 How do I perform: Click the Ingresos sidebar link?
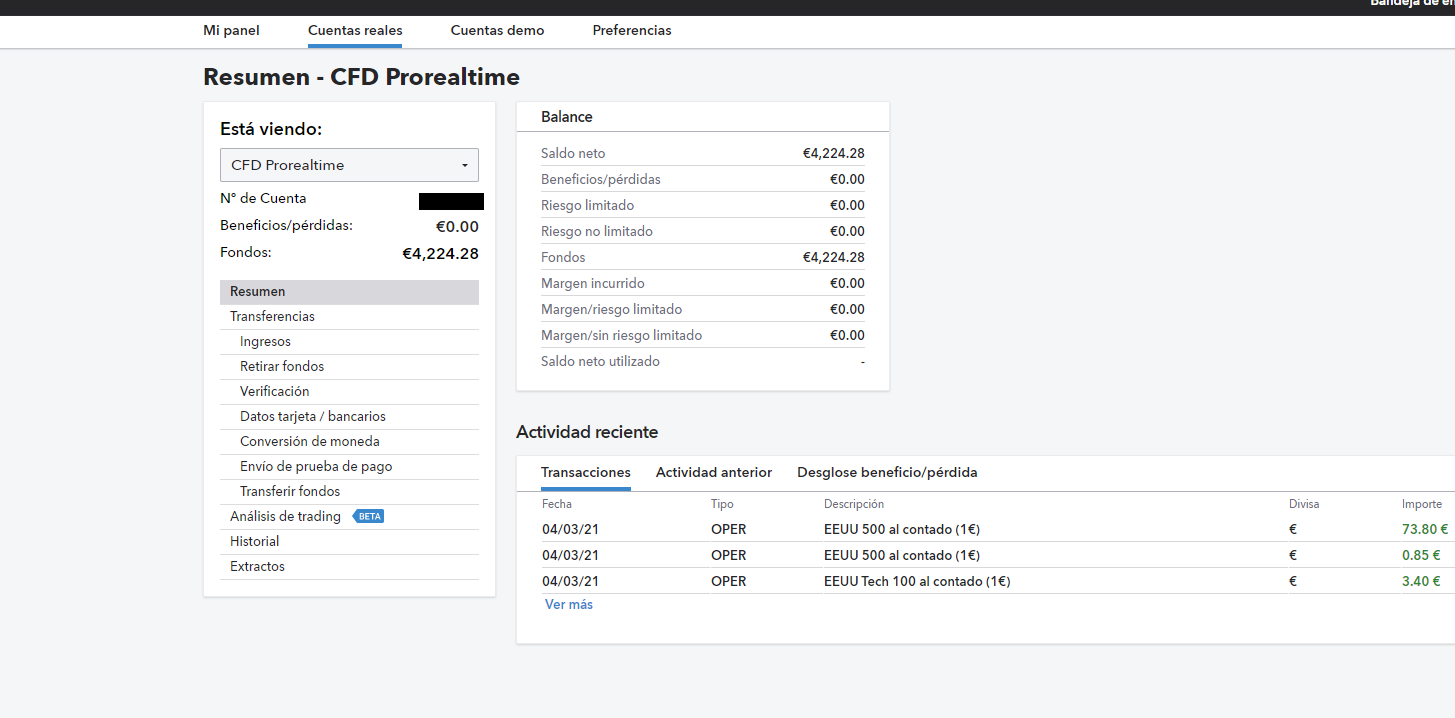265,342
